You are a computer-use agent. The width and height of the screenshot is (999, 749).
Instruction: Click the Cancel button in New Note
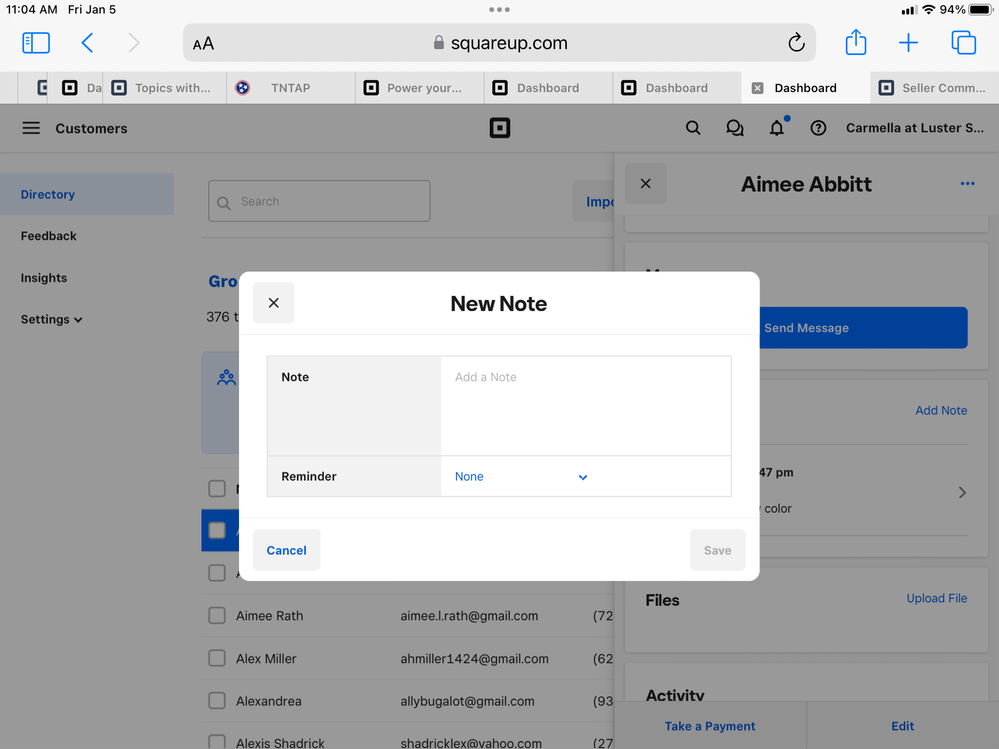pos(286,550)
